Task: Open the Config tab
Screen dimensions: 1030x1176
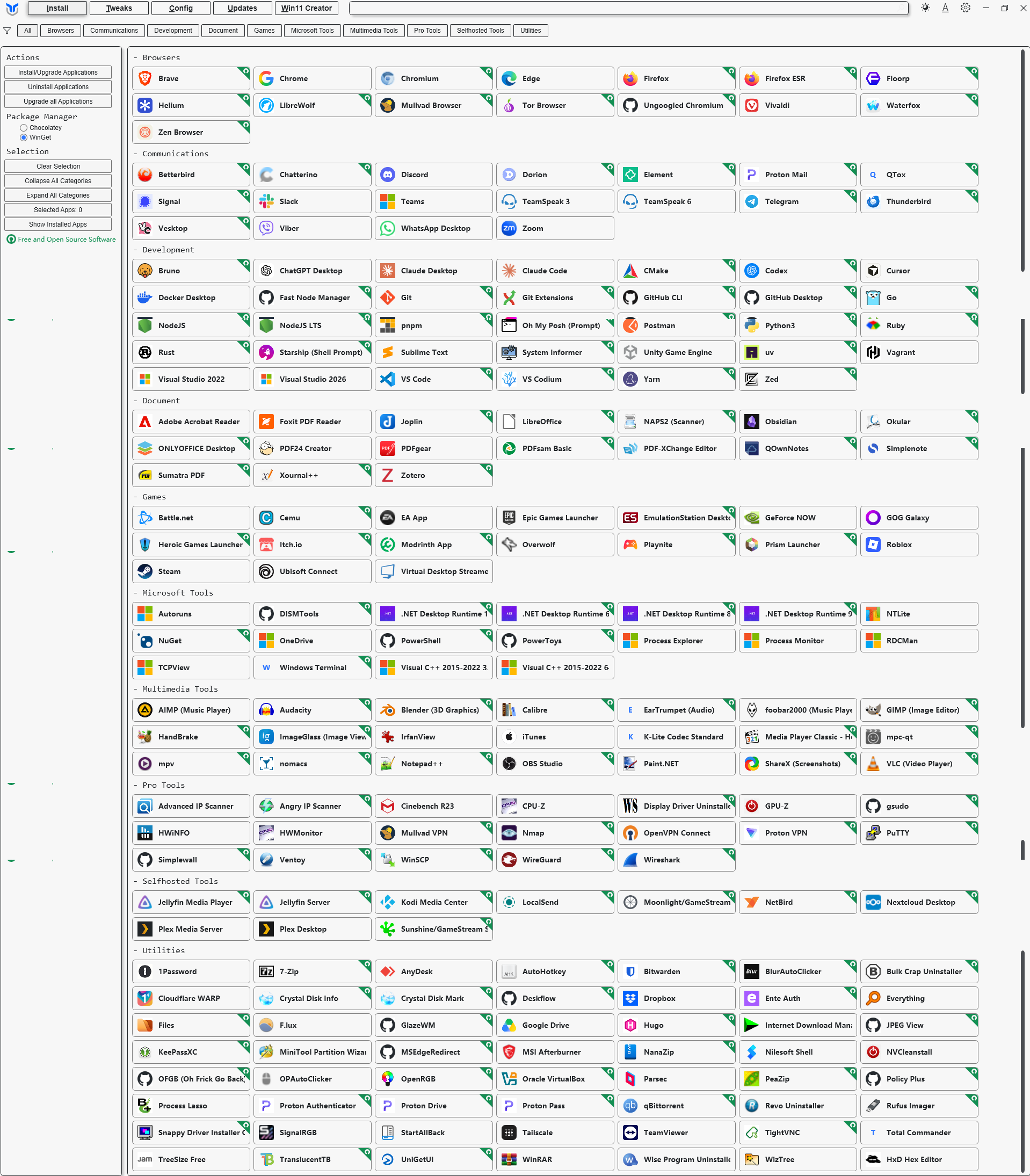Action: [180, 8]
